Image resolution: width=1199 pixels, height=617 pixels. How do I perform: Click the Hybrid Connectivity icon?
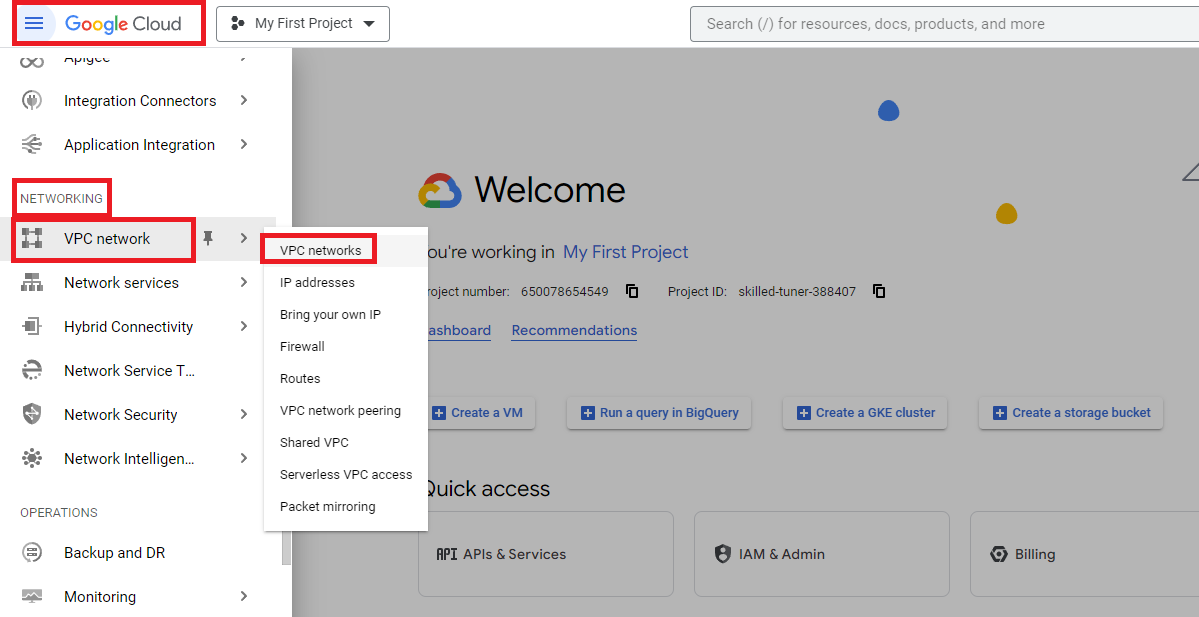(x=31, y=326)
